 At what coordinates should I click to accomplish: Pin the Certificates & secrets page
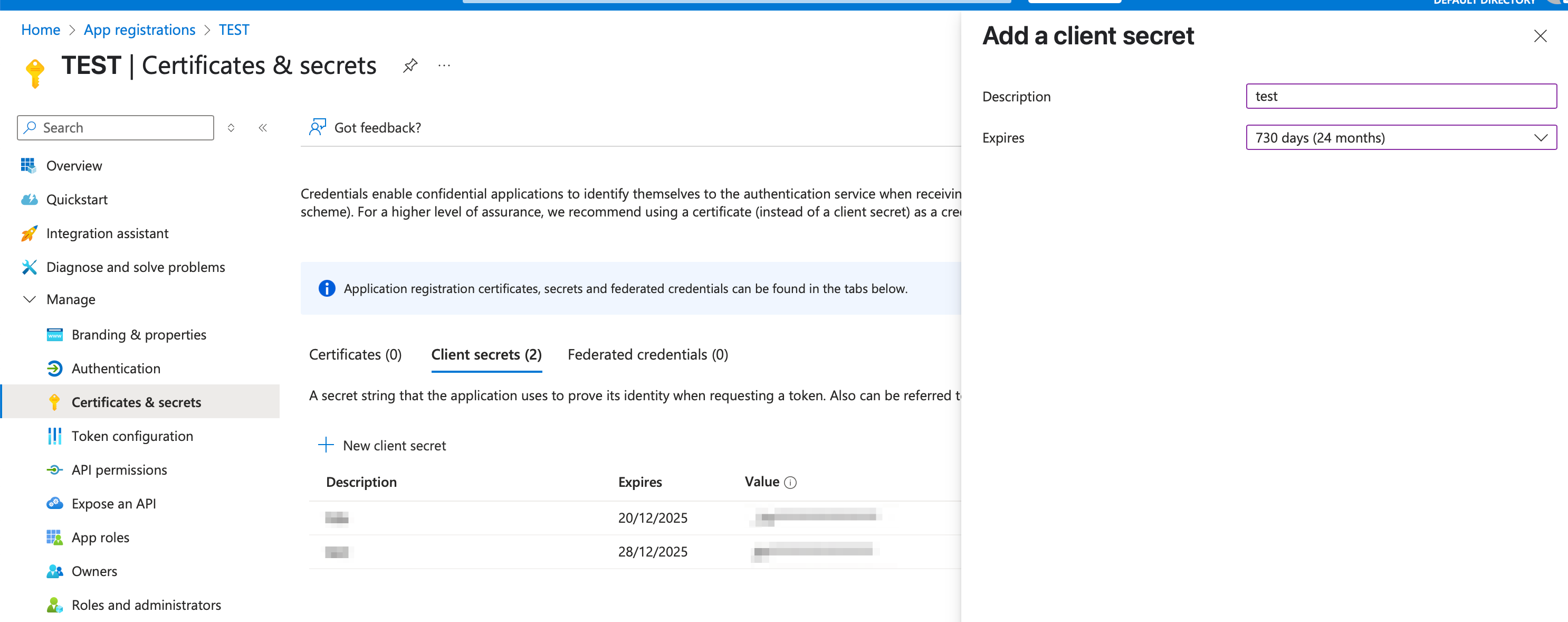410,65
